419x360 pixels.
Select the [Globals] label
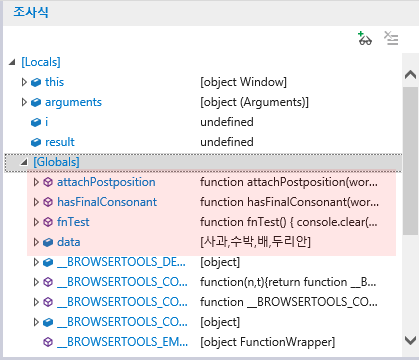(x=56, y=162)
